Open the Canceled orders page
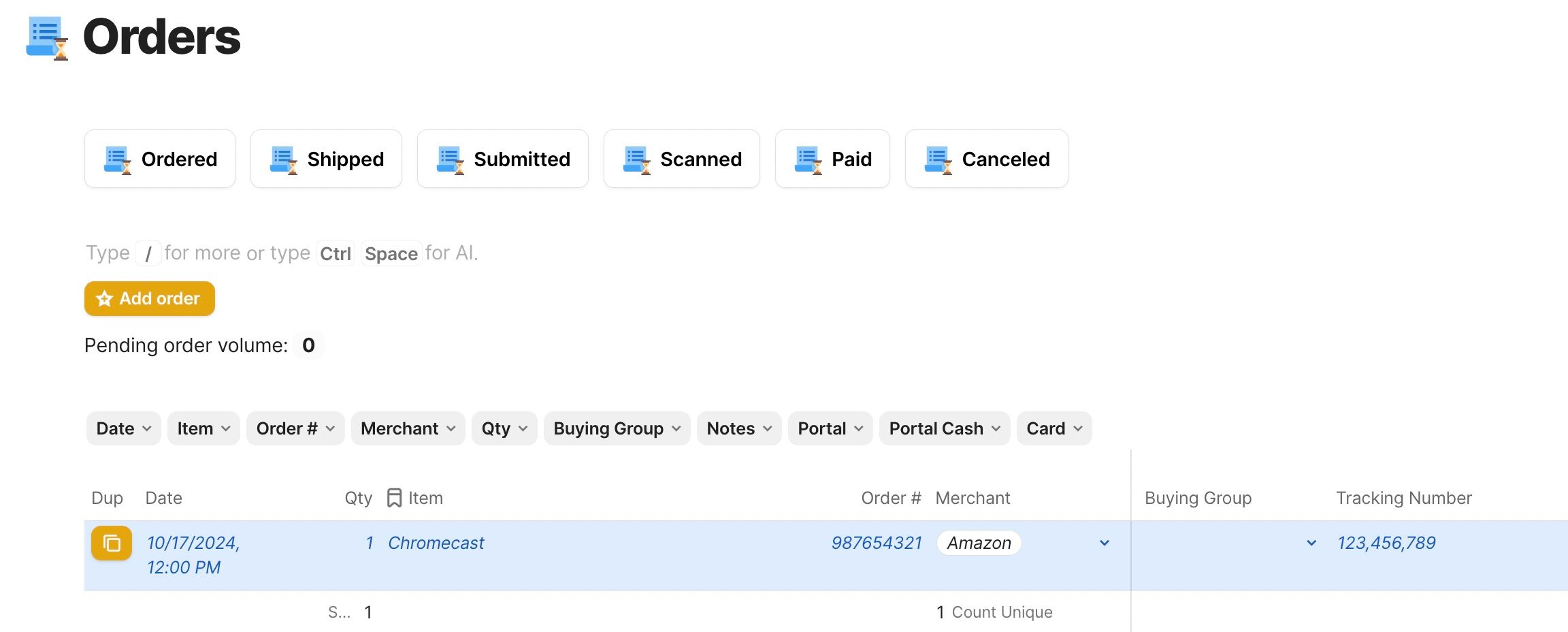 coord(987,159)
